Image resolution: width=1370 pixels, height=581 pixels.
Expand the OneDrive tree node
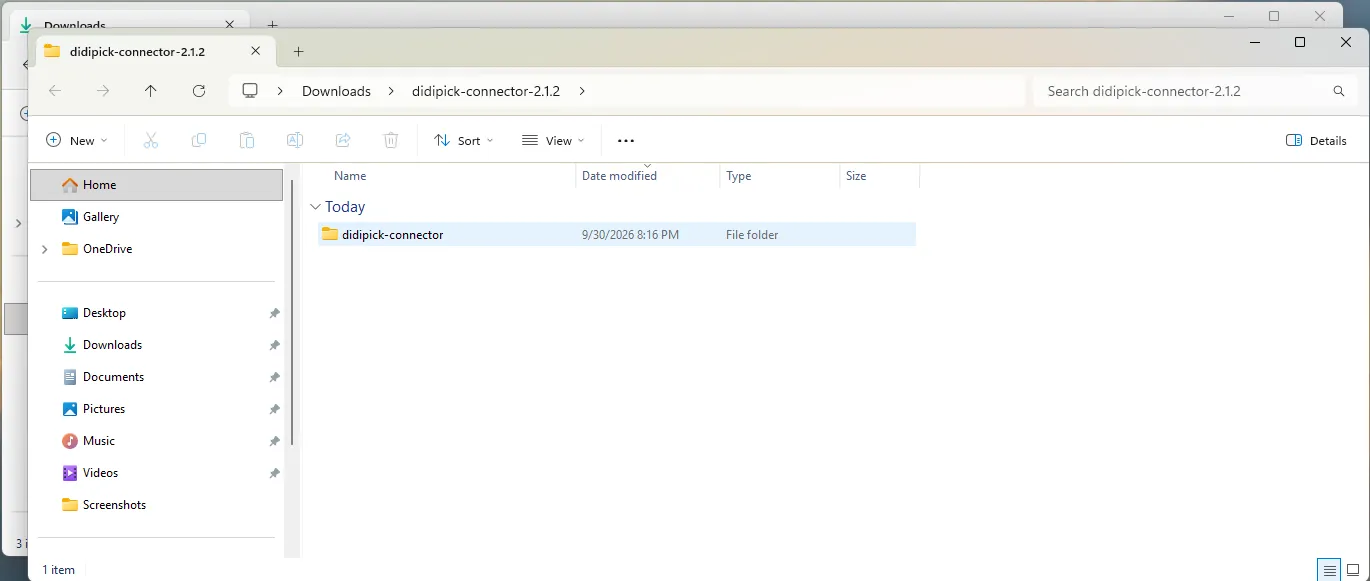44,249
